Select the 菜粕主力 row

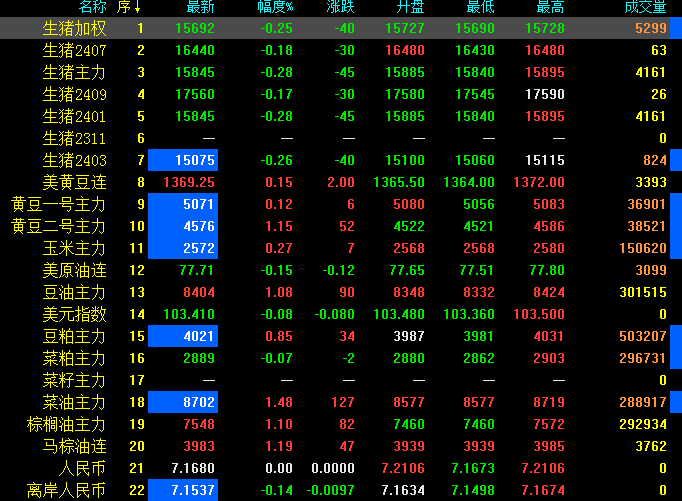click(341, 358)
